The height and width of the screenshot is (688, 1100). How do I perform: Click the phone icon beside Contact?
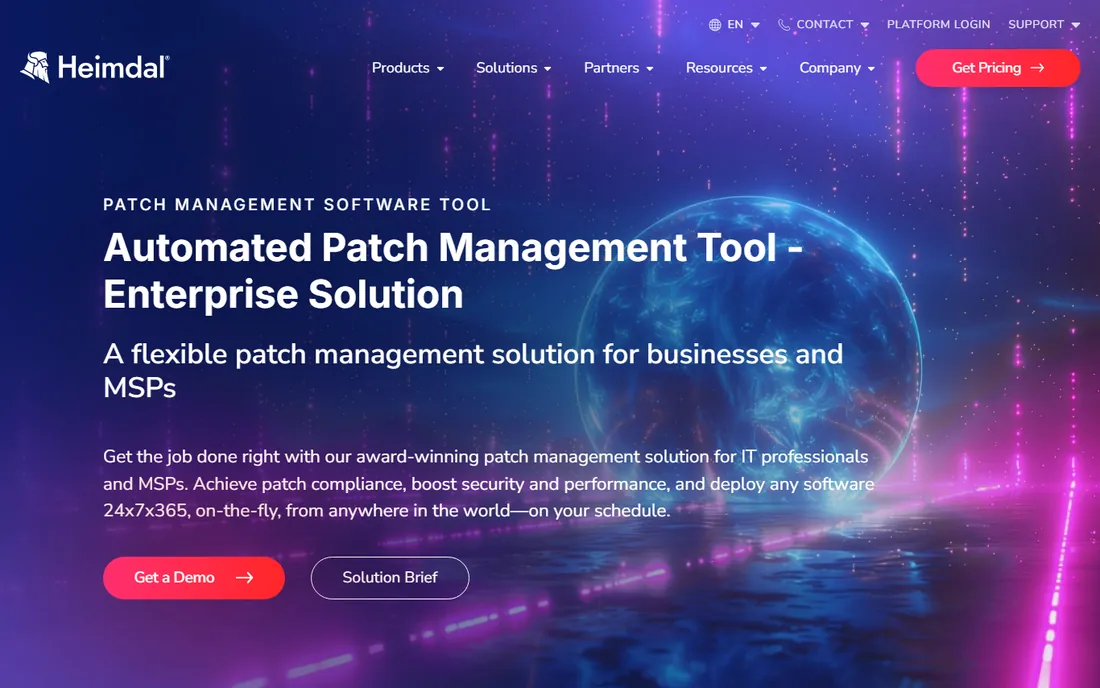point(784,25)
